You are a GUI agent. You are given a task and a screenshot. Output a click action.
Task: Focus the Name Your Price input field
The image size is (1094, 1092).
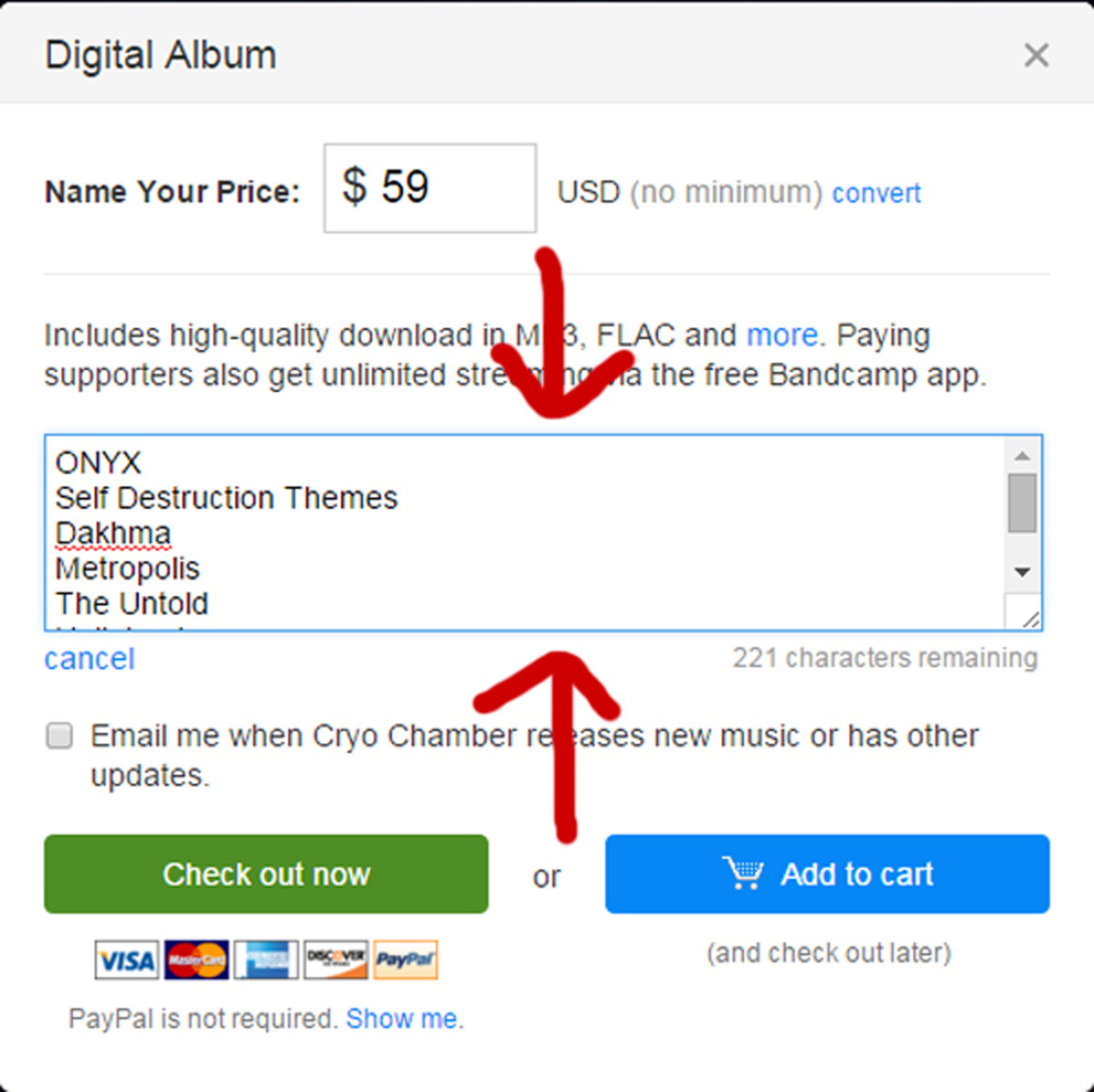(x=429, y=188)
